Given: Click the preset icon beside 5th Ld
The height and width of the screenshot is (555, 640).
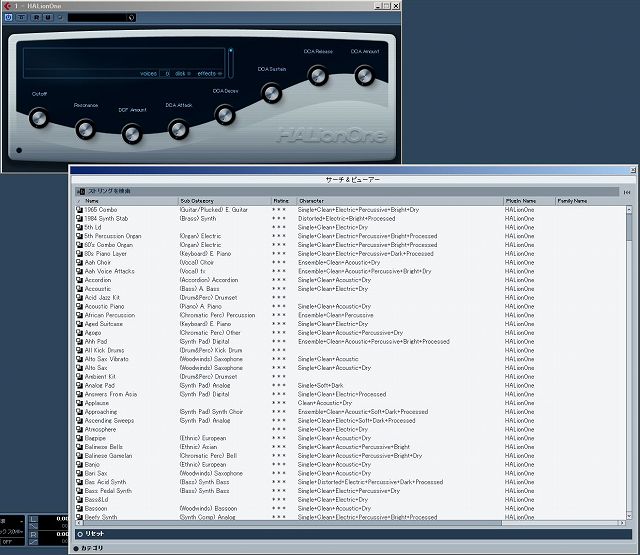Looking at the screenshot, I should coord(80,227).
